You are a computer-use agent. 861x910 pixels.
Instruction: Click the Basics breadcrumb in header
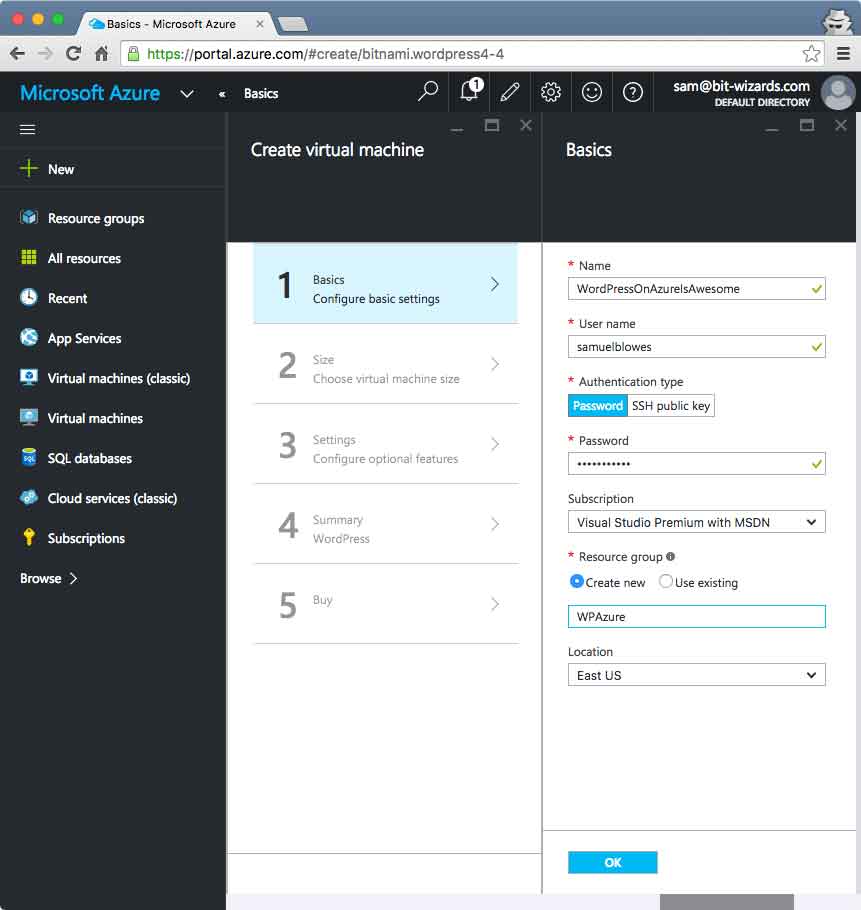click(x=261, y=93)
